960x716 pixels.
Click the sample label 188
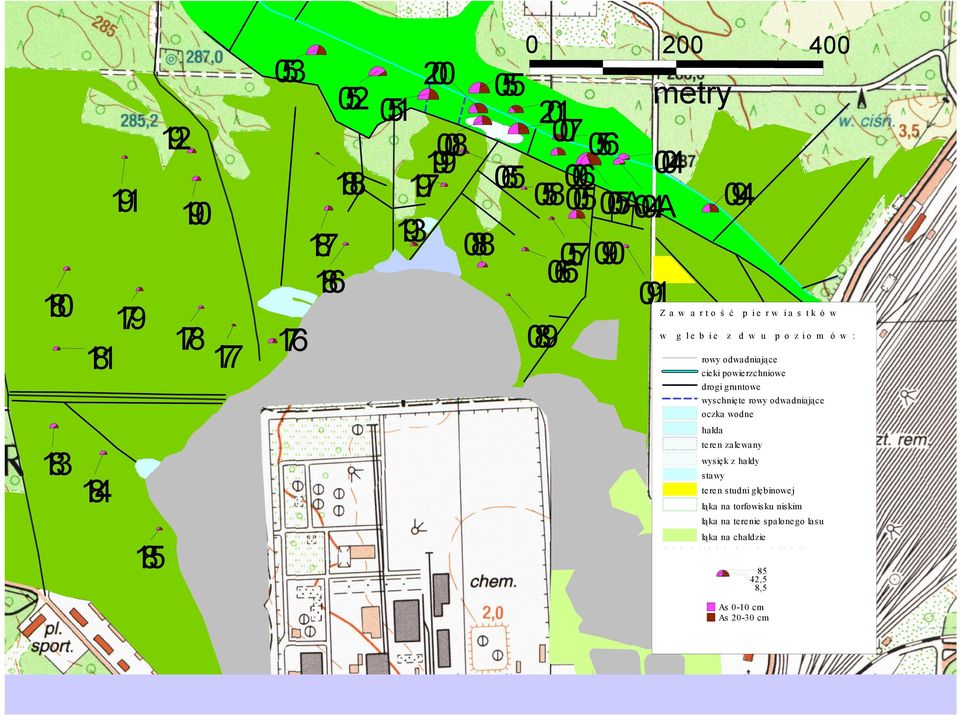352,184
